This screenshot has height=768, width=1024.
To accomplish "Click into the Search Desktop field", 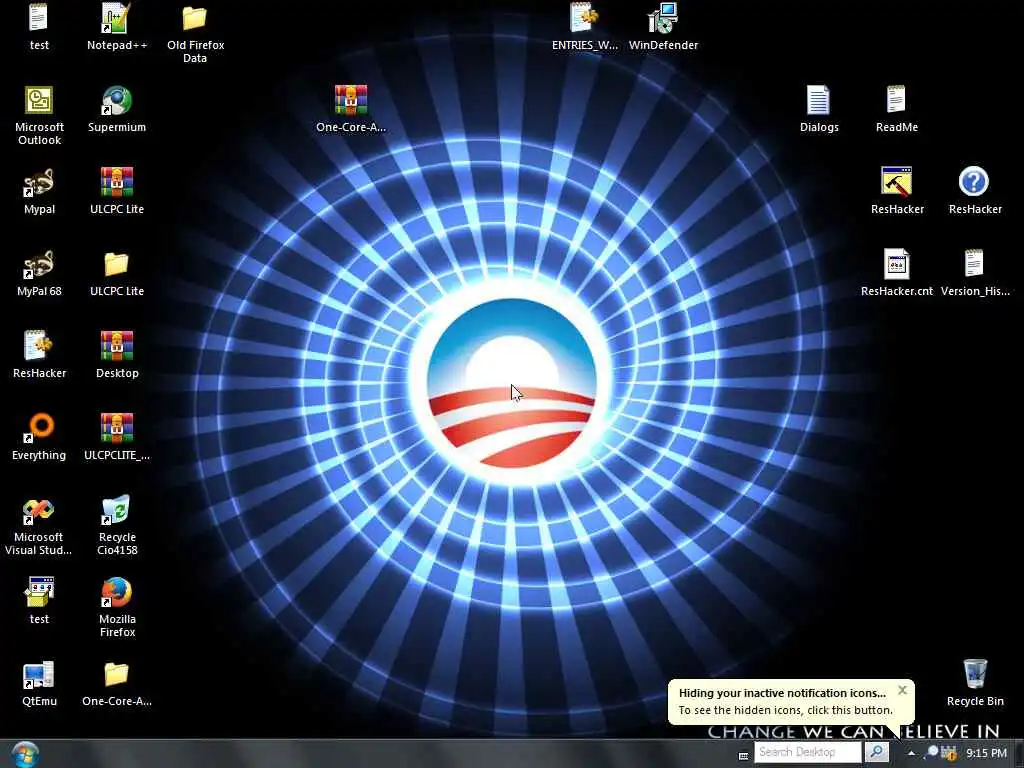I will click(808, 752).
